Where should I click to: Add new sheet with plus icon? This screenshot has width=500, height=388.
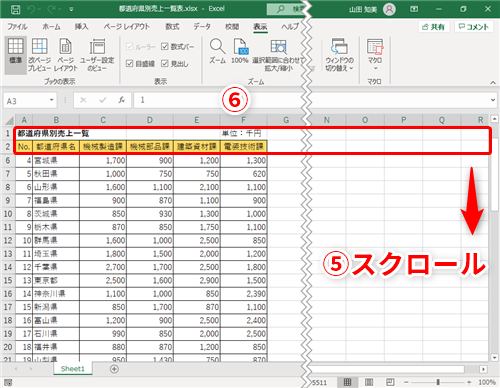114,369
